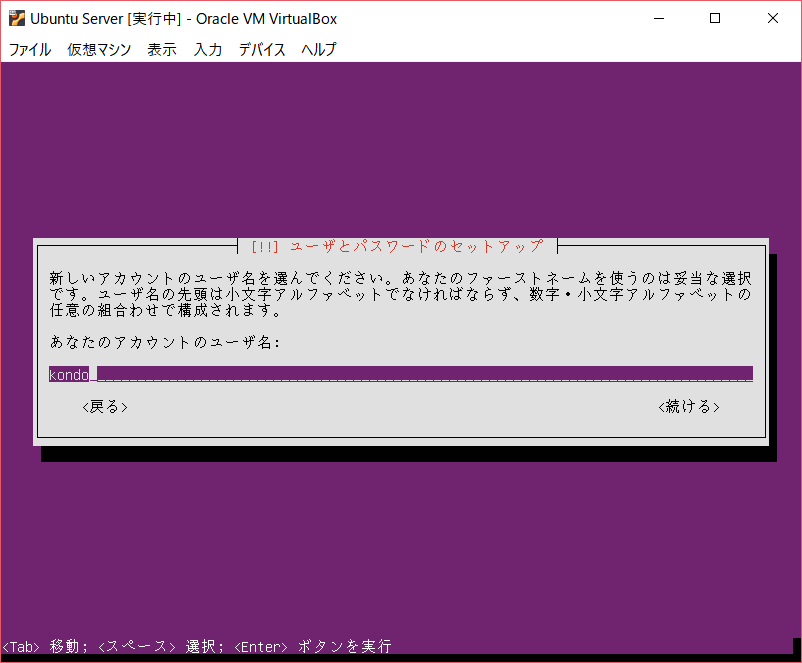
Task: Open the ヘルプ menu
Action: 318,49
